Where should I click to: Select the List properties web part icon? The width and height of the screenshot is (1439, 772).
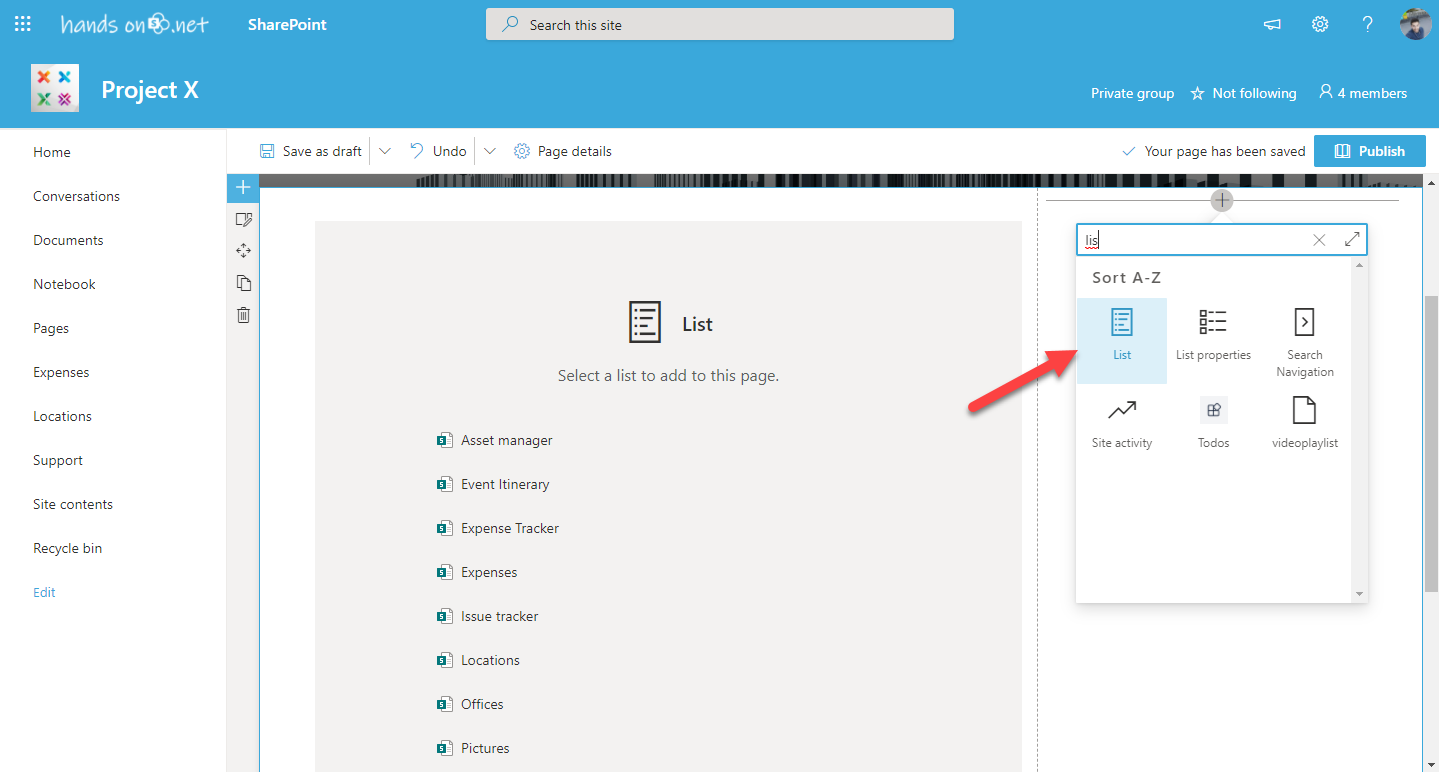[1213, 335]
